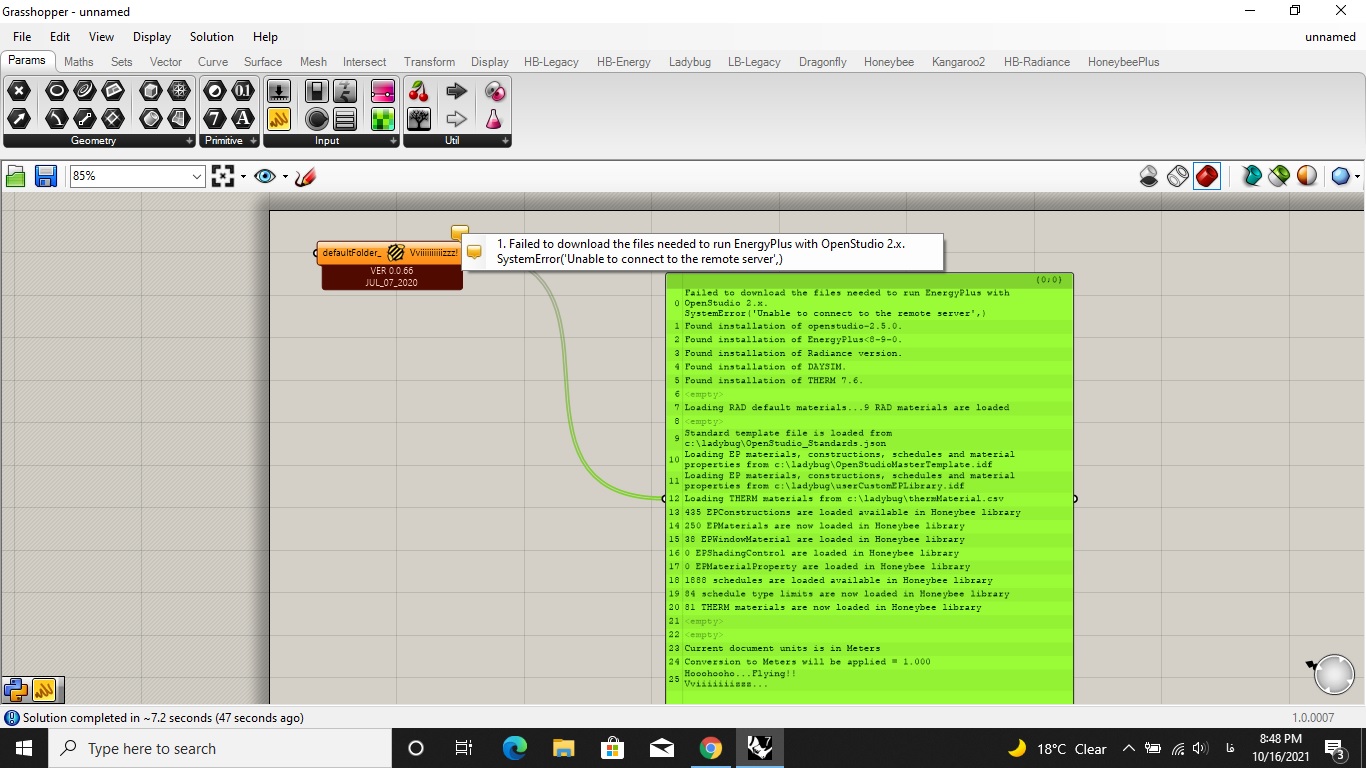Image resolution: width=1366 pixels, height=768 pixels.
Task: Click the taskbar search box
Action: 219,748
